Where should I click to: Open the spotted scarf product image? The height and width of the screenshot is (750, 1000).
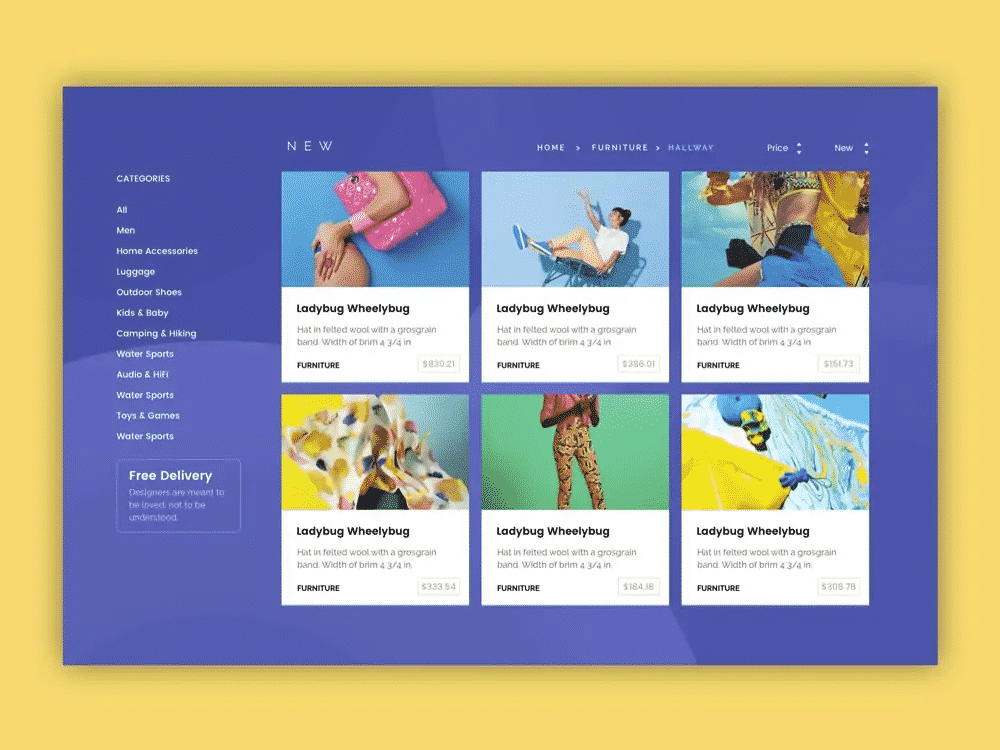pyautogui.click(x=375, y=452)
